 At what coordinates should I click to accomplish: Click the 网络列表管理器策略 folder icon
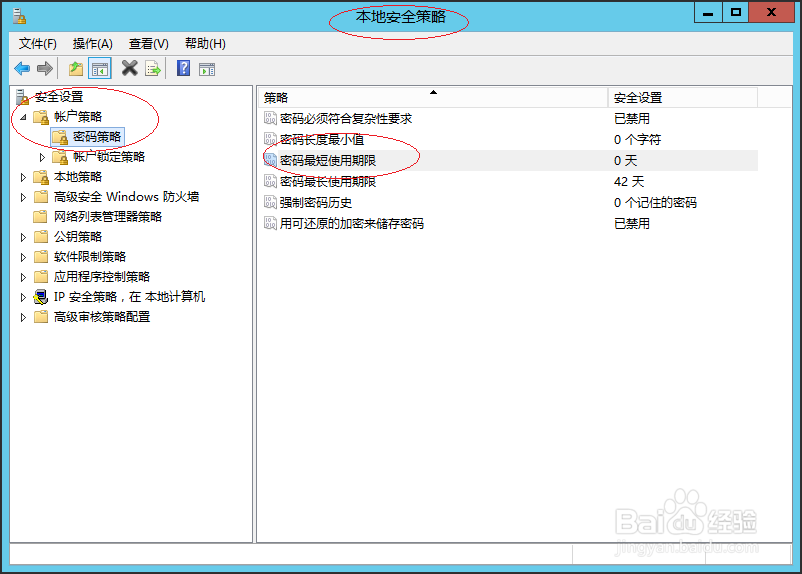pos(40,217)
